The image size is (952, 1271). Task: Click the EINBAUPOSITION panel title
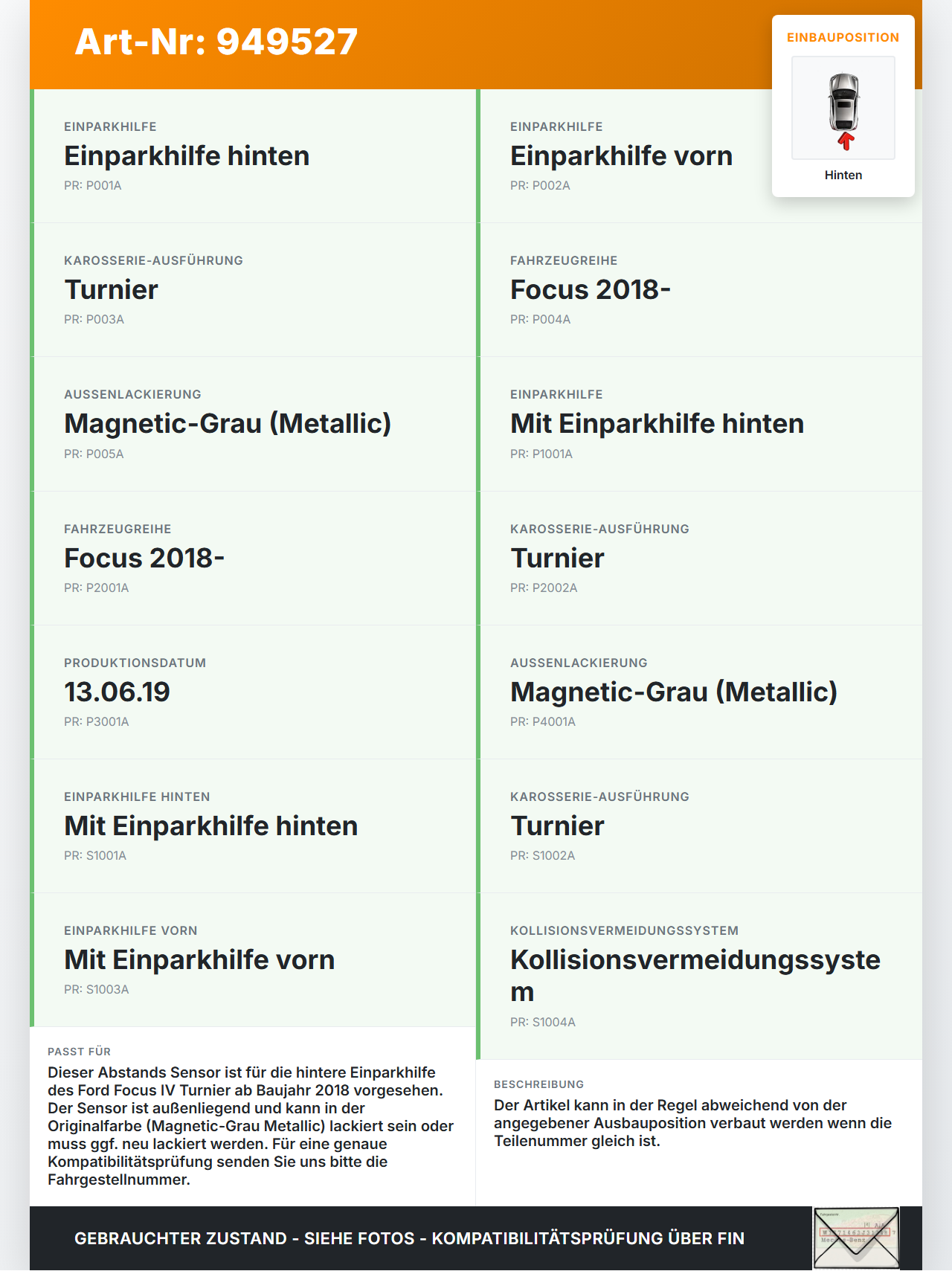(843, 37)
